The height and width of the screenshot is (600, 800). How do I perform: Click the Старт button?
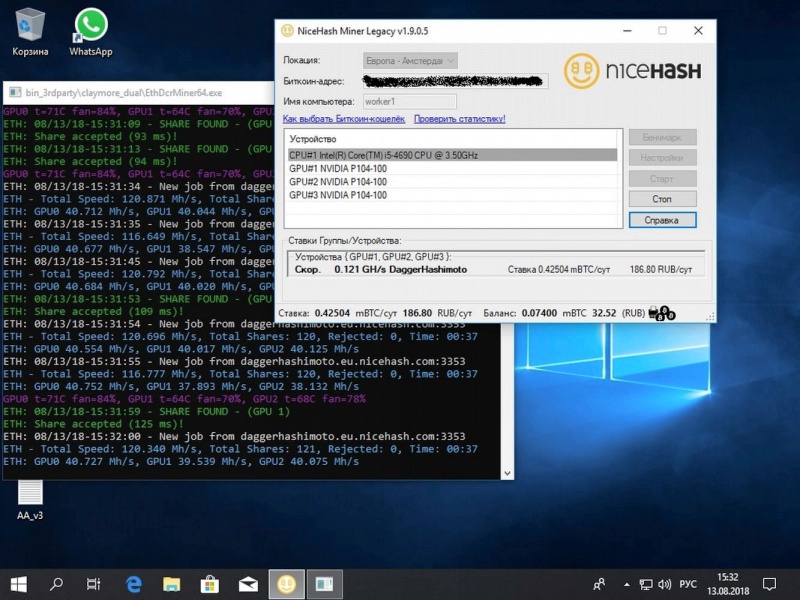pos(662,179)
